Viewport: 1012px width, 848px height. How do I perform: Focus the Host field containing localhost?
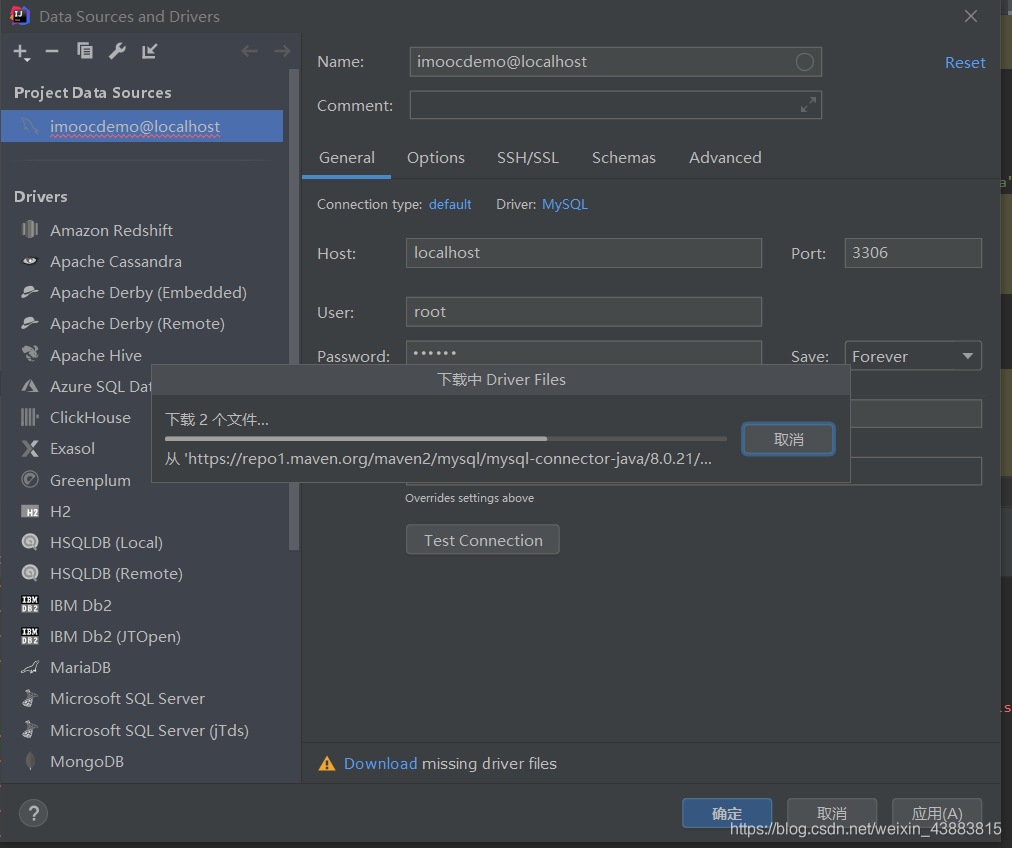click(583, 252)
